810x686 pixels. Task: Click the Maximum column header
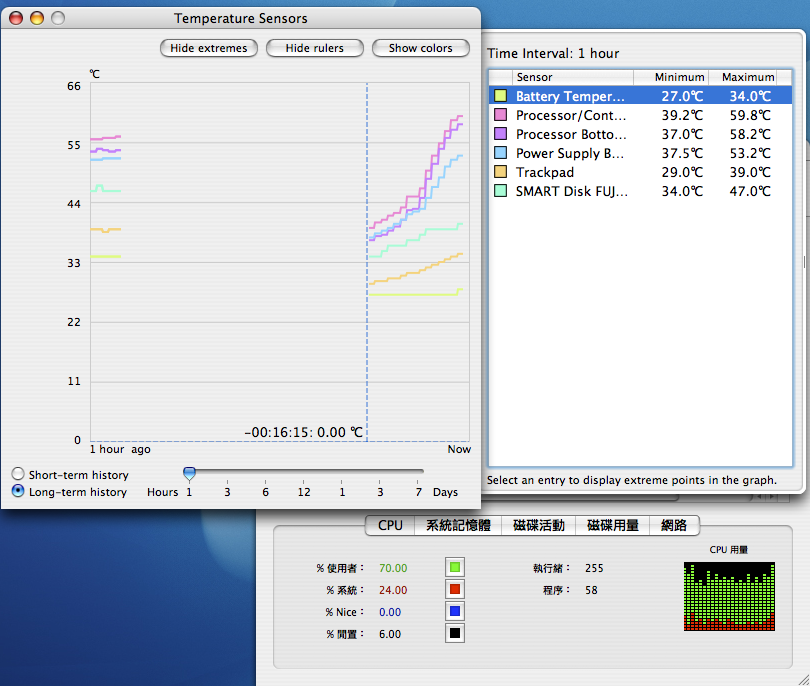pos(742,77)
